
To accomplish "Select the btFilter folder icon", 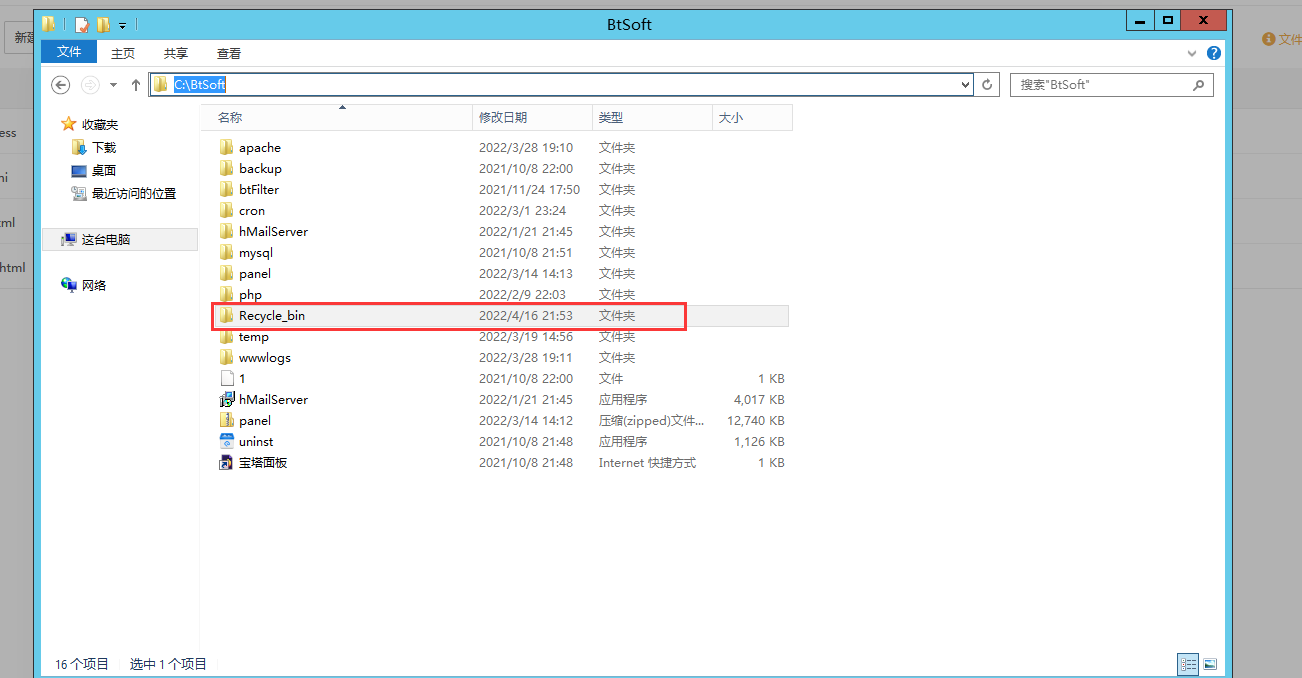I will pos(226,189).
